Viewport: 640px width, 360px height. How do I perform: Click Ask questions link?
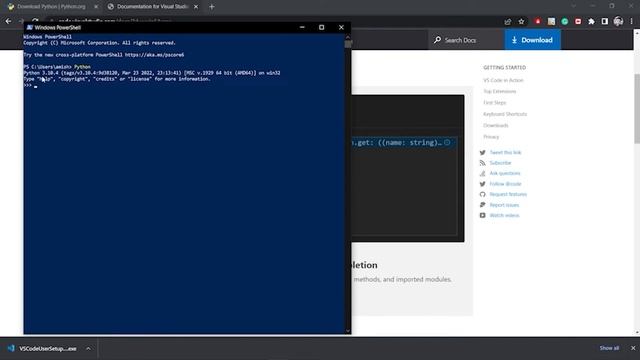504,173
